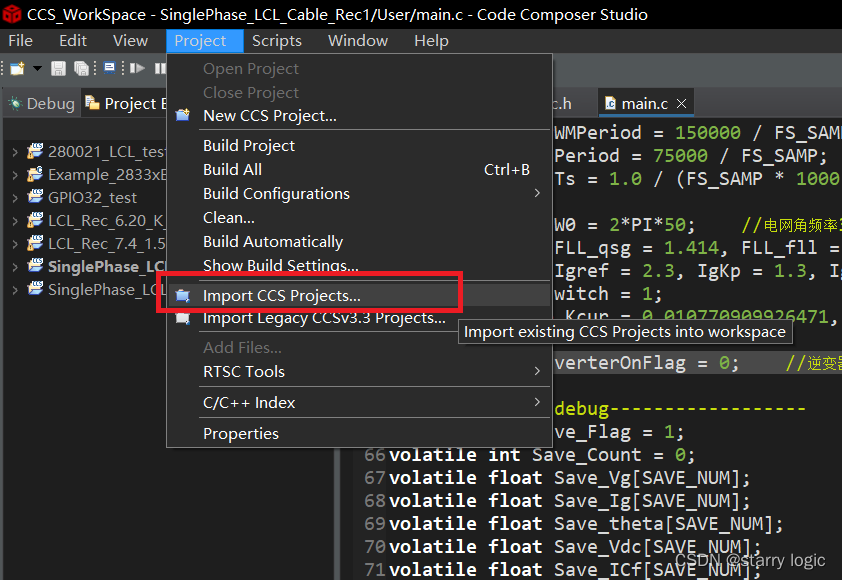Click the 280021_LCL_test project icon
The height and width of the screenshot is (580, 842).
(x=35, y=151)
